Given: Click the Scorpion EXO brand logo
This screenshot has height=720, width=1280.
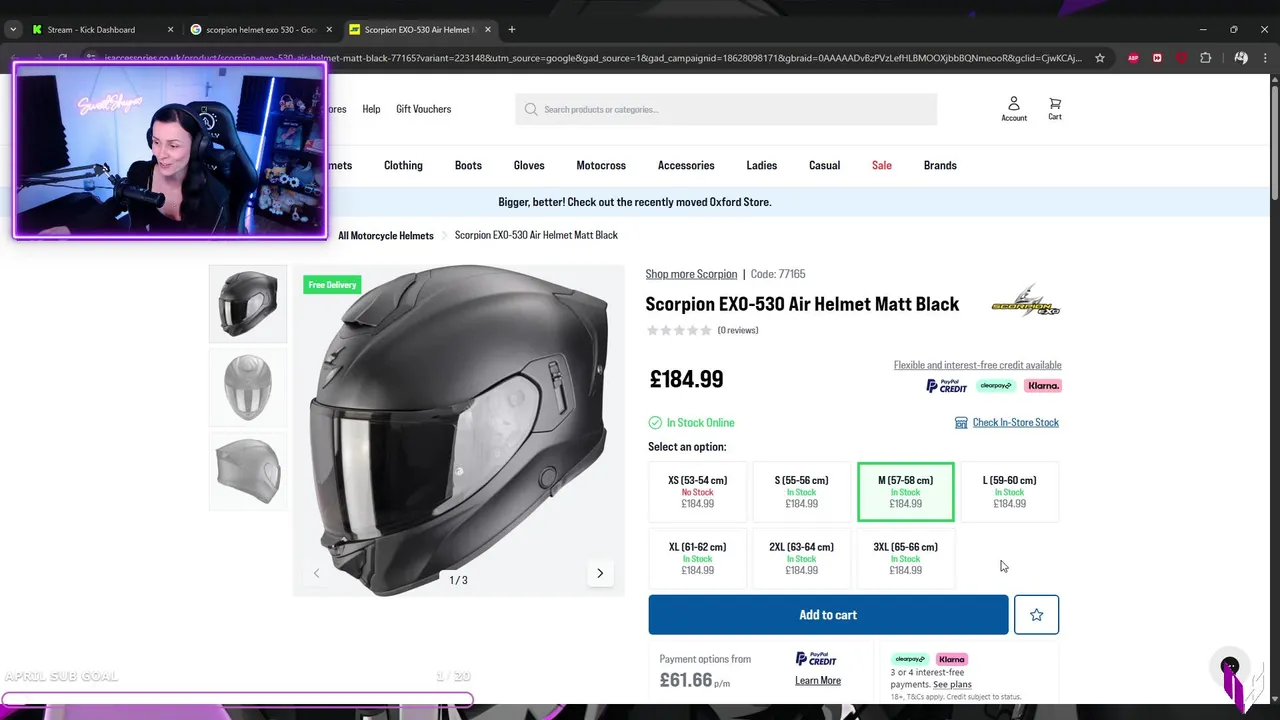Looking at the screenshot, I should (1025, 301).
